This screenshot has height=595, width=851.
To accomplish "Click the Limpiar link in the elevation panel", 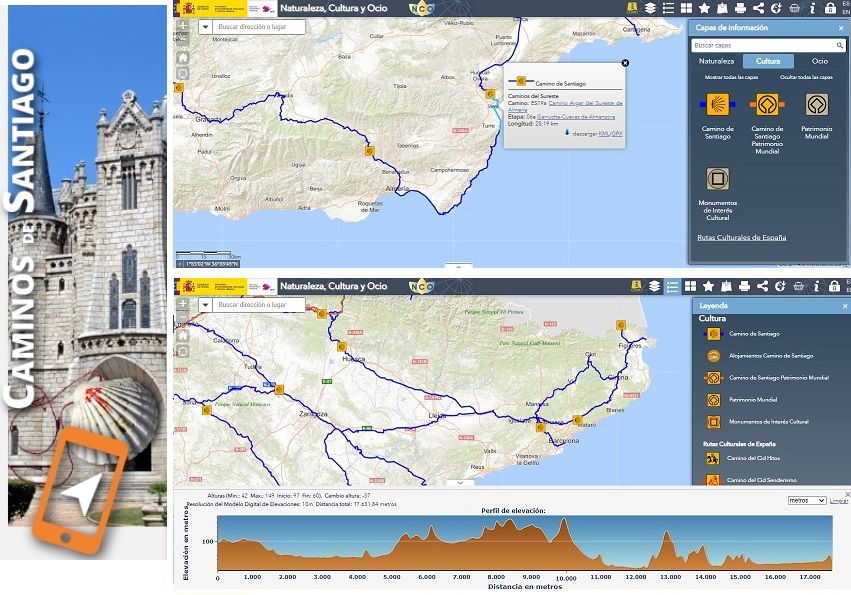I will tap(839, 501).
